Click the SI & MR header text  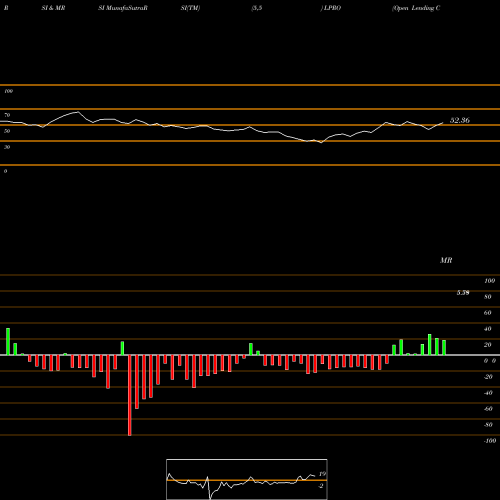pos(53,8)
